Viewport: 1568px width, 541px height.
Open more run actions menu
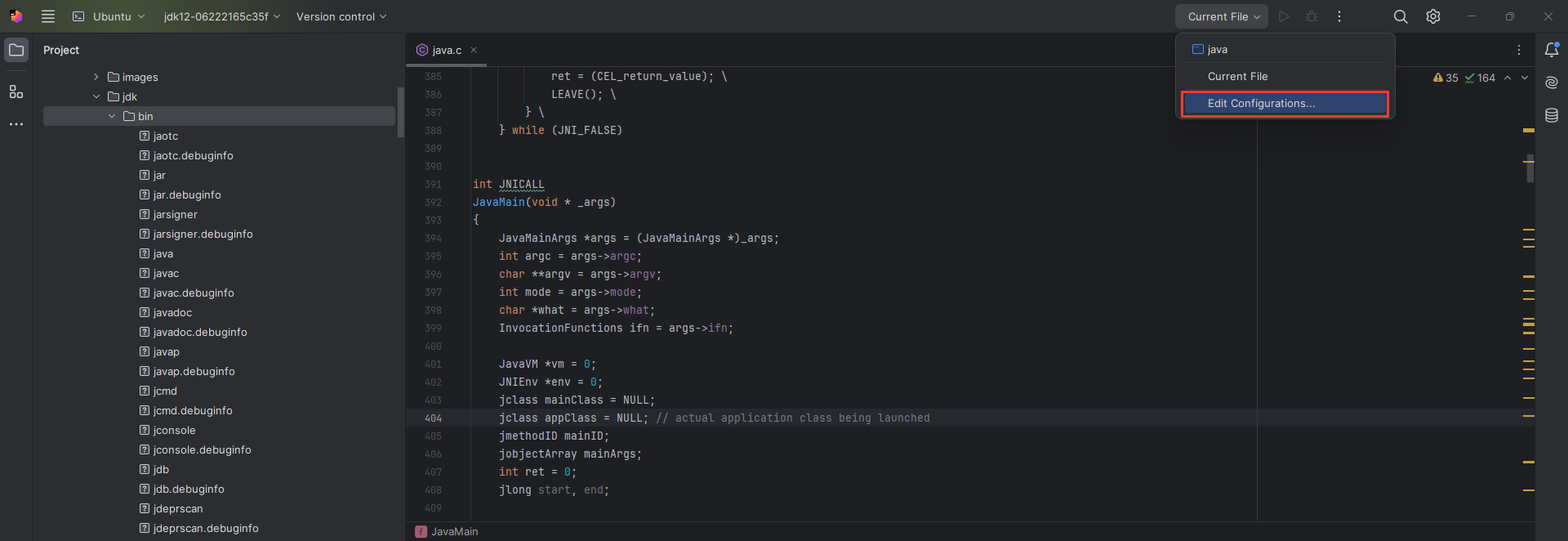1339,16
